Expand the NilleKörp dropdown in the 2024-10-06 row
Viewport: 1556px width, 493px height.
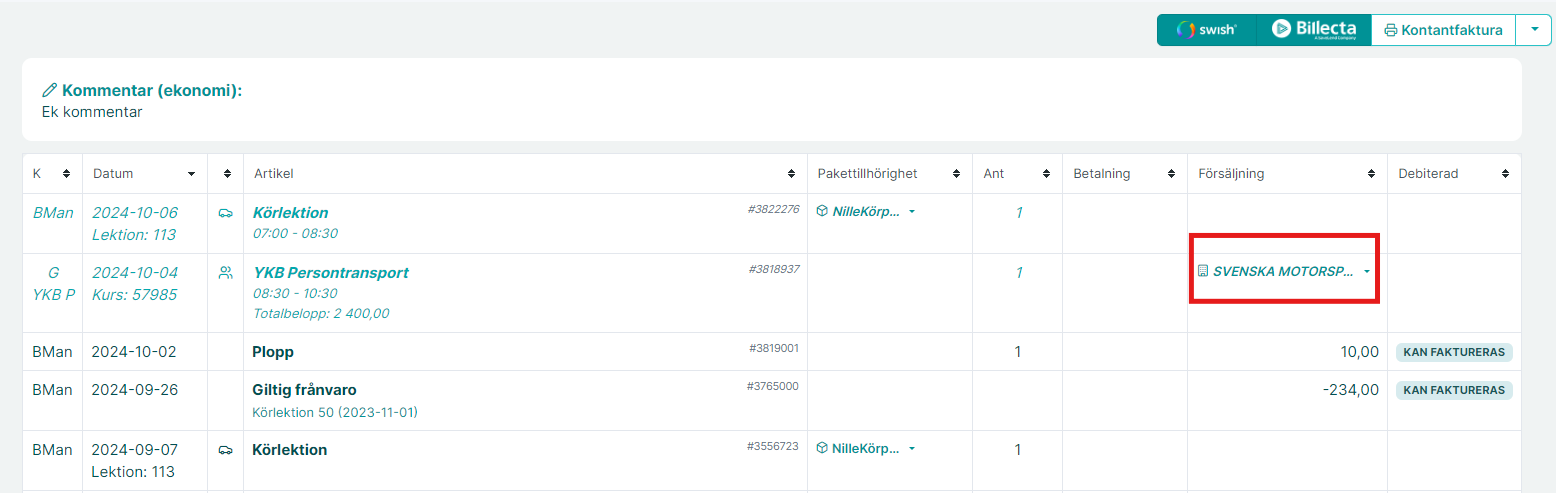912,212
